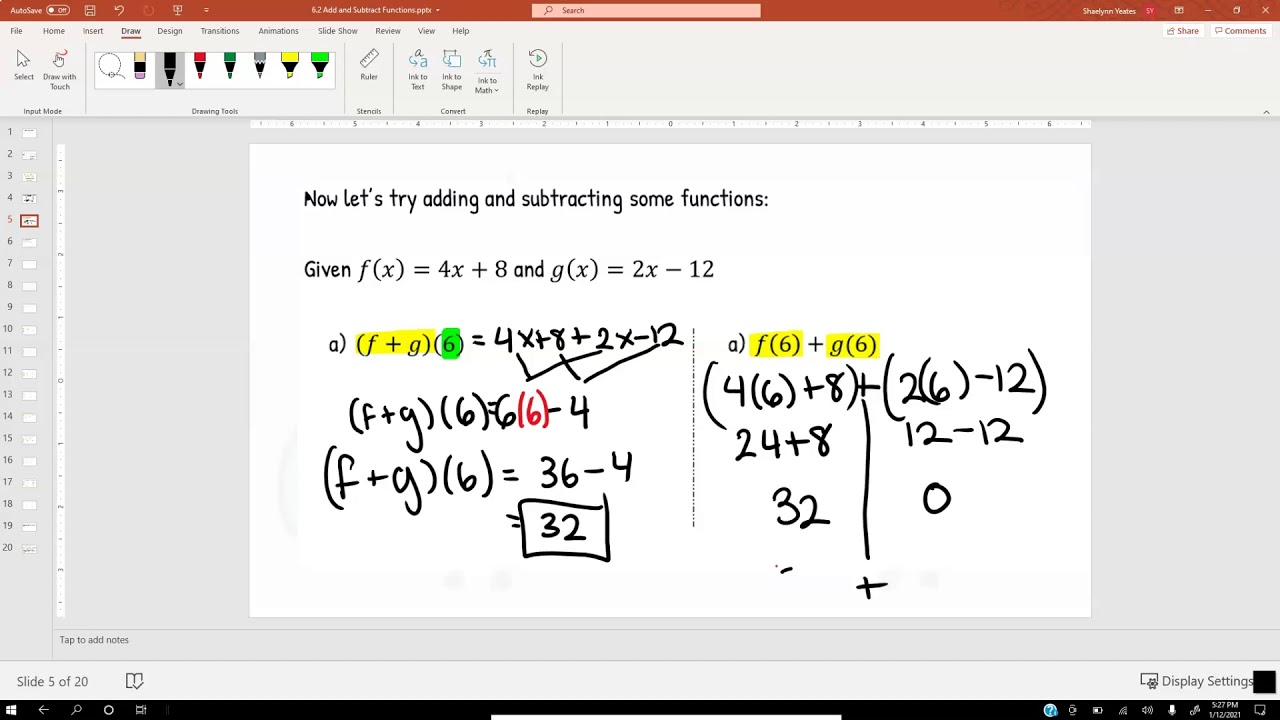Viewport: 1280px width, 720px height.
Task: Collapse the ribbon with the chevron
Action: pyautogui.click(x=1267, y=112)
